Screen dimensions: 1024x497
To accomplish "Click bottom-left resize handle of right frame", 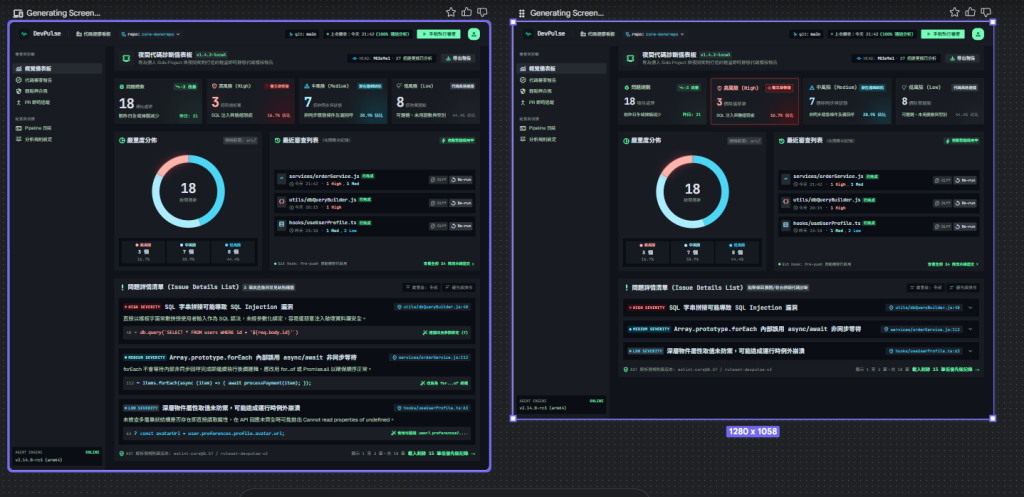I will pos(513,419).
